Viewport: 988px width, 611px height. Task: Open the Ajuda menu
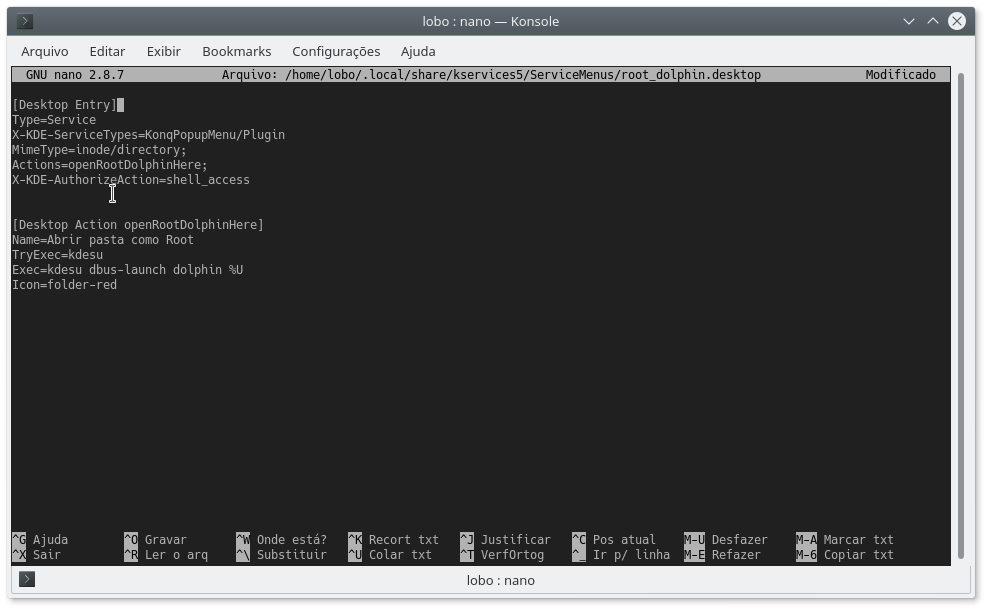coord(417,51)
